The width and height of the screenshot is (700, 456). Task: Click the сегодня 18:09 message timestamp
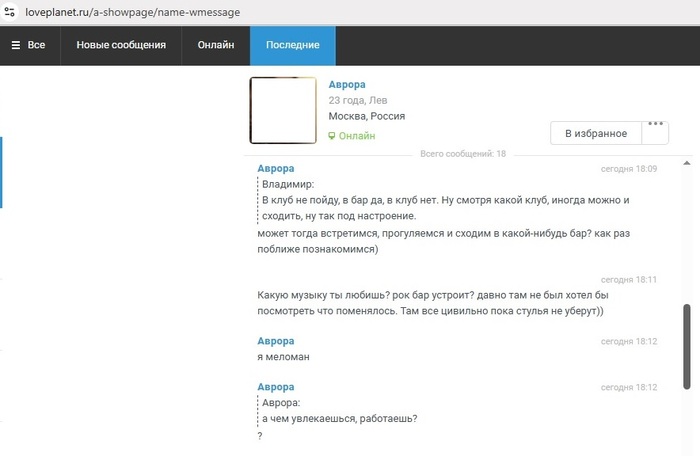628,169
